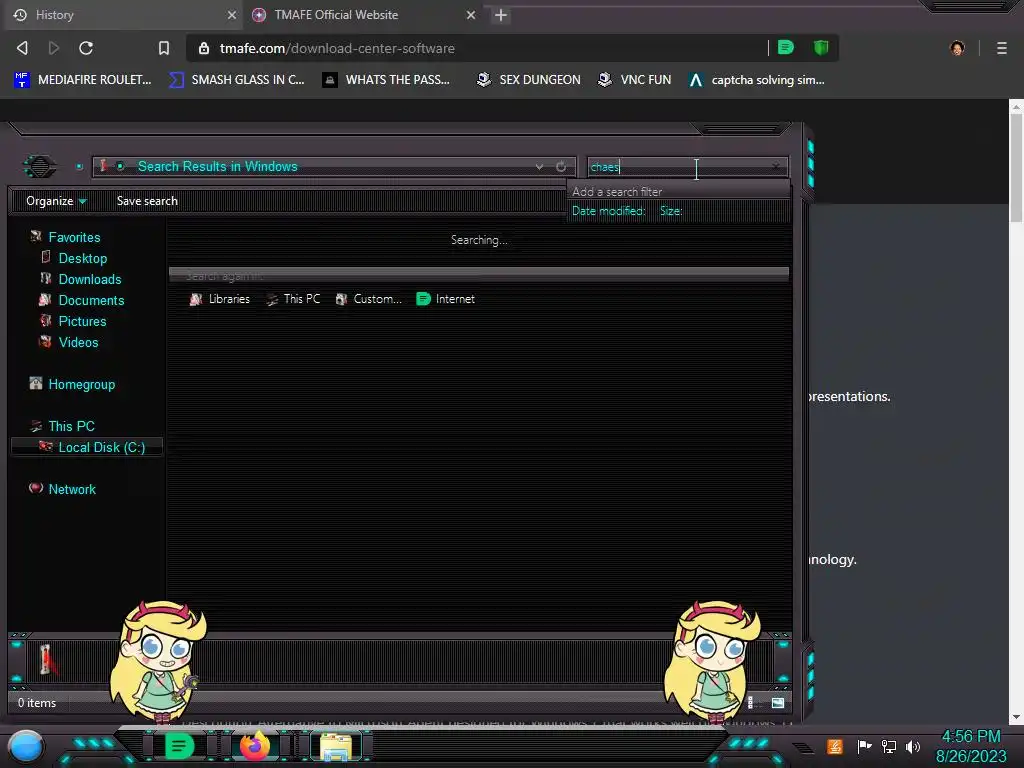Open WHATS THE PASS... bookmark
Image resolution: width=1024 pixels, height=768 pixels.
387,80
